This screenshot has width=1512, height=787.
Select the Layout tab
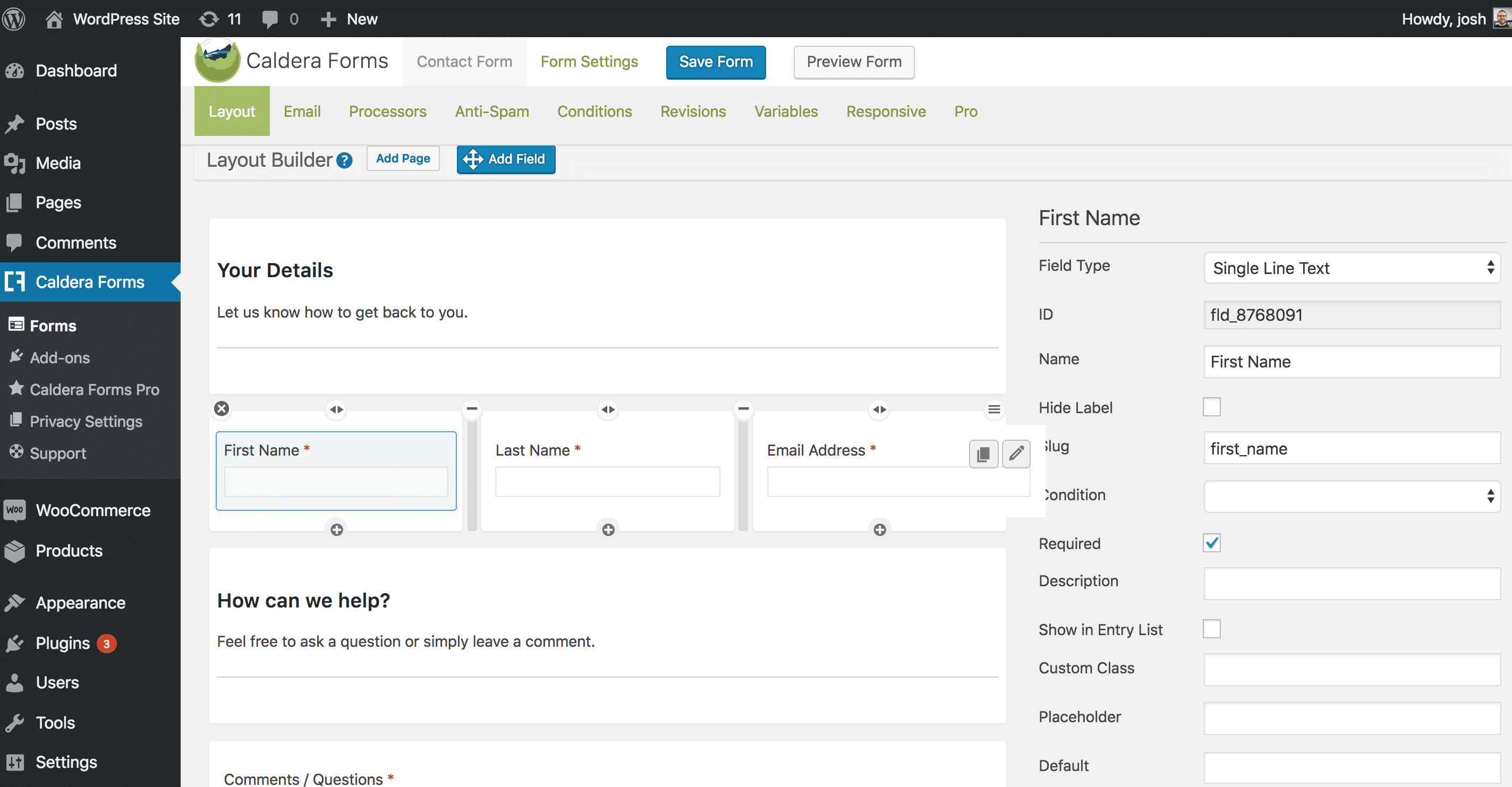232,112
